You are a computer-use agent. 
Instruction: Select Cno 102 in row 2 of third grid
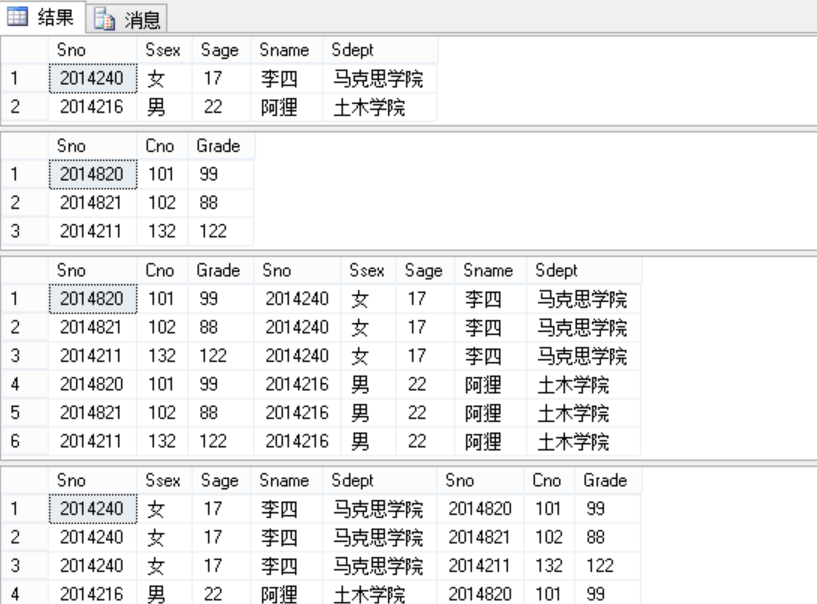(x=162, y=327)
